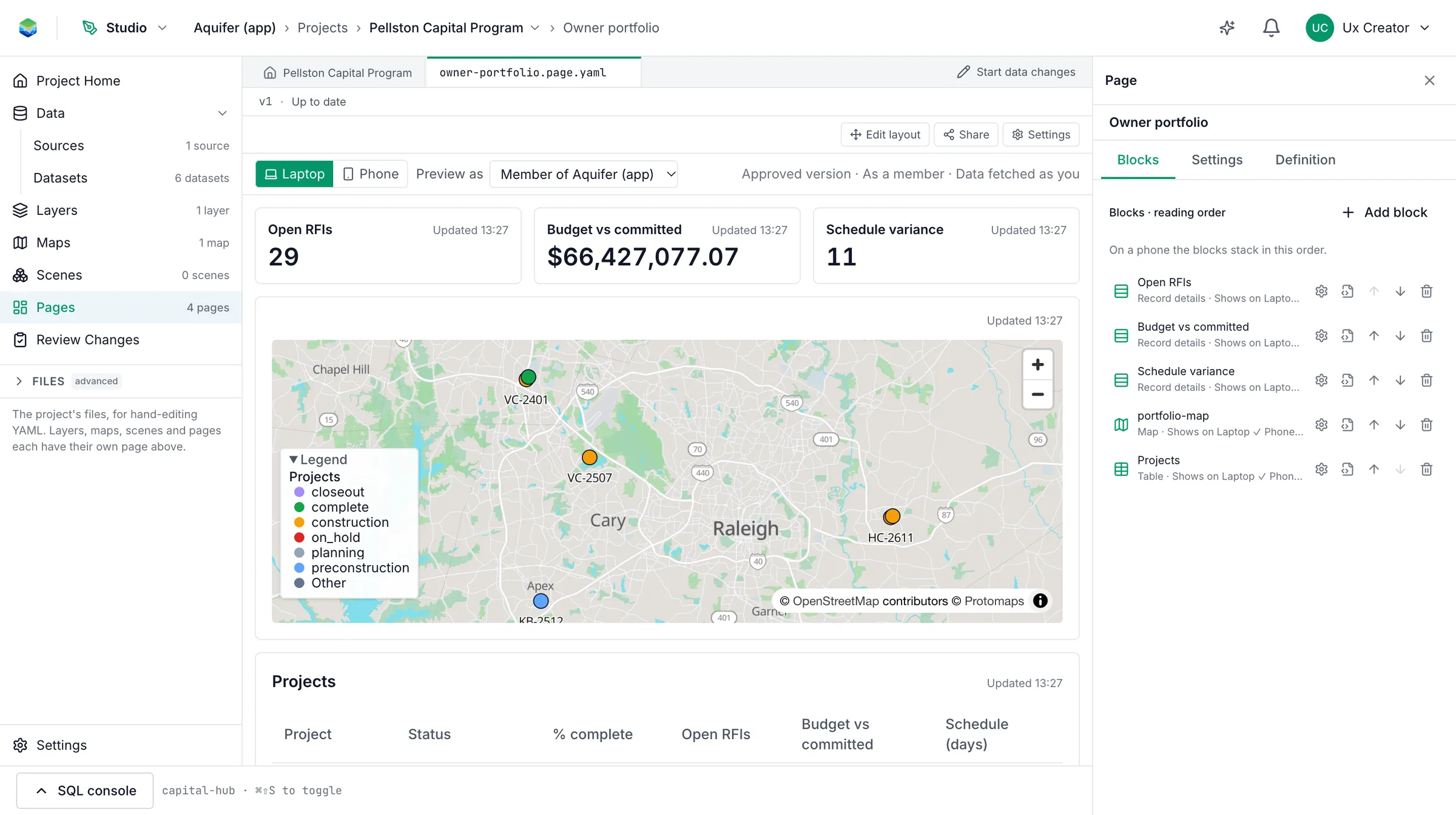1456x815 pixels.
Task: Open the Pellston Capital Program tab
Action: [x=337, y=73]
